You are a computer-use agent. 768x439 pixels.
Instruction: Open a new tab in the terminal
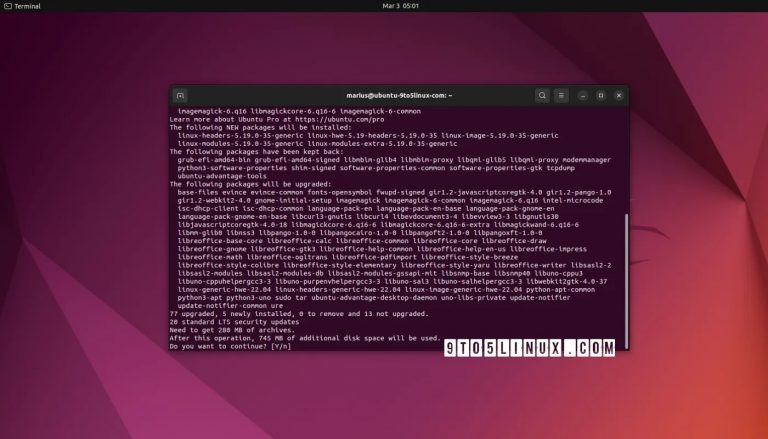pos(180,96)
